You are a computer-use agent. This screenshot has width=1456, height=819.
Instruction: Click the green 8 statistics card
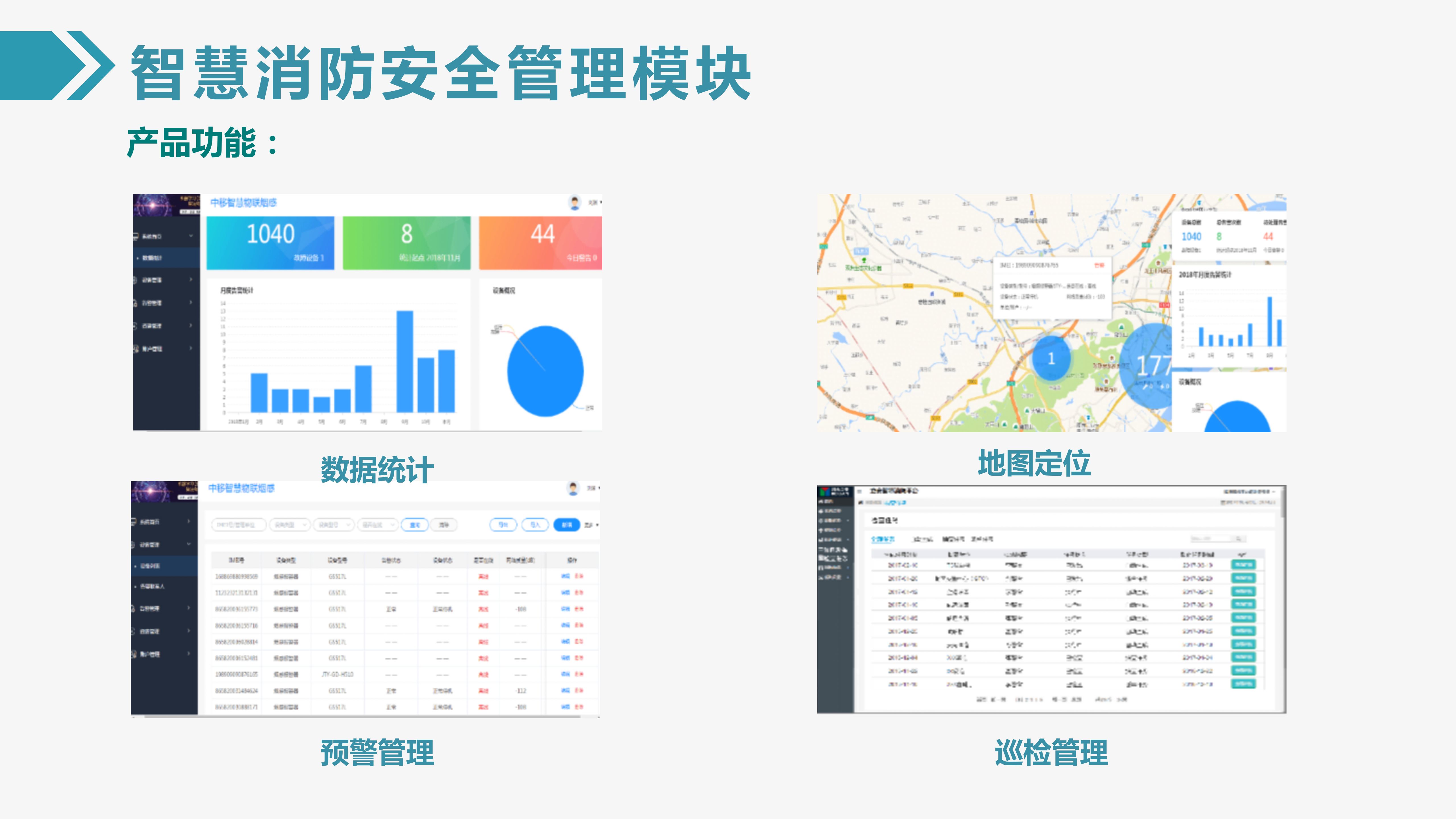[x=406, y=243]
